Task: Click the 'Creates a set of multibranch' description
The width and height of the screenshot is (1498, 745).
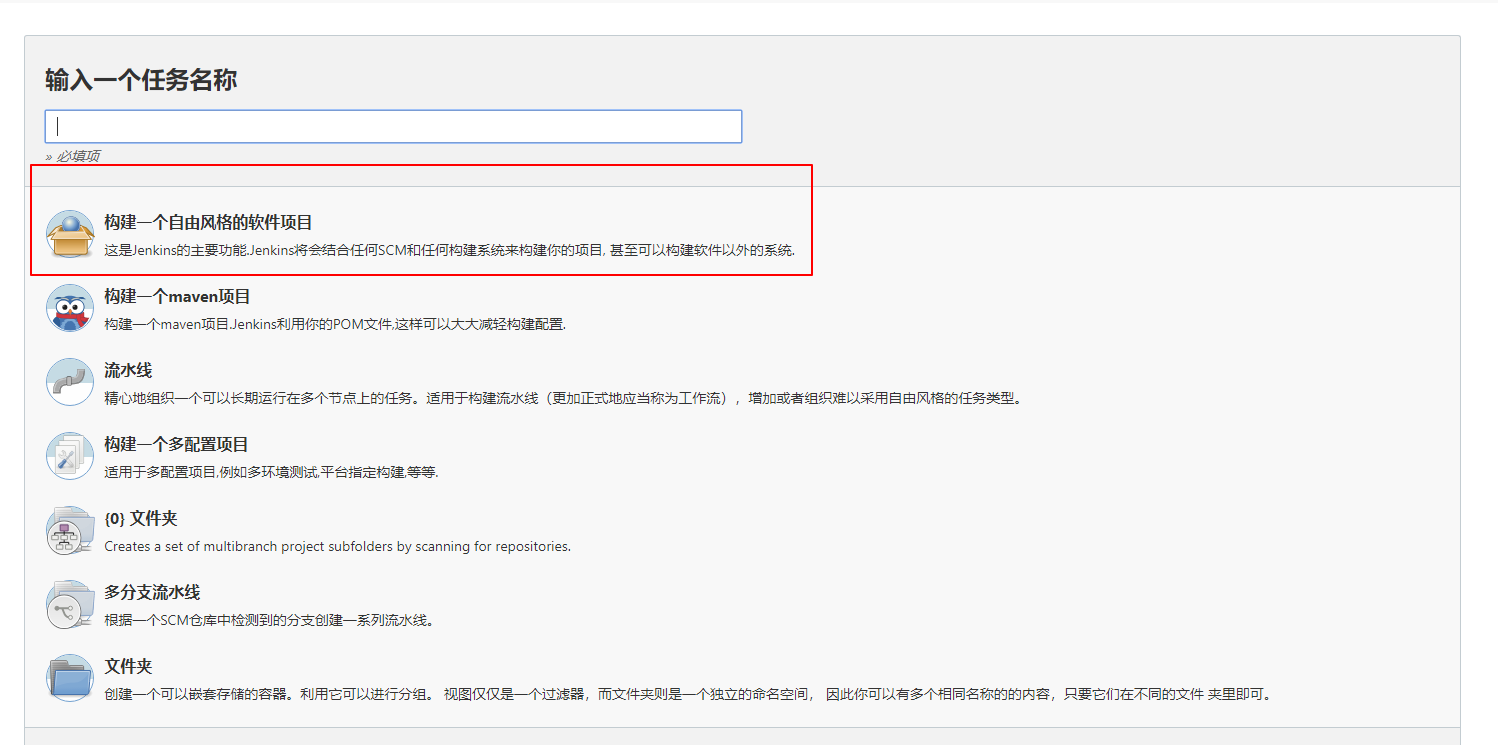Action: coord(337,546)
